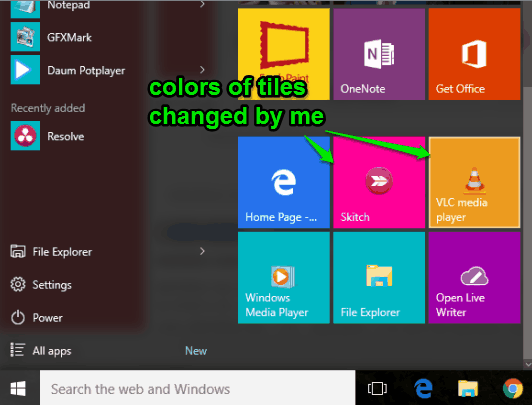Open File Explorer from the taskbar
Image resolution: width=532 pixels, height=405 pixels.
tap(468, 388)
